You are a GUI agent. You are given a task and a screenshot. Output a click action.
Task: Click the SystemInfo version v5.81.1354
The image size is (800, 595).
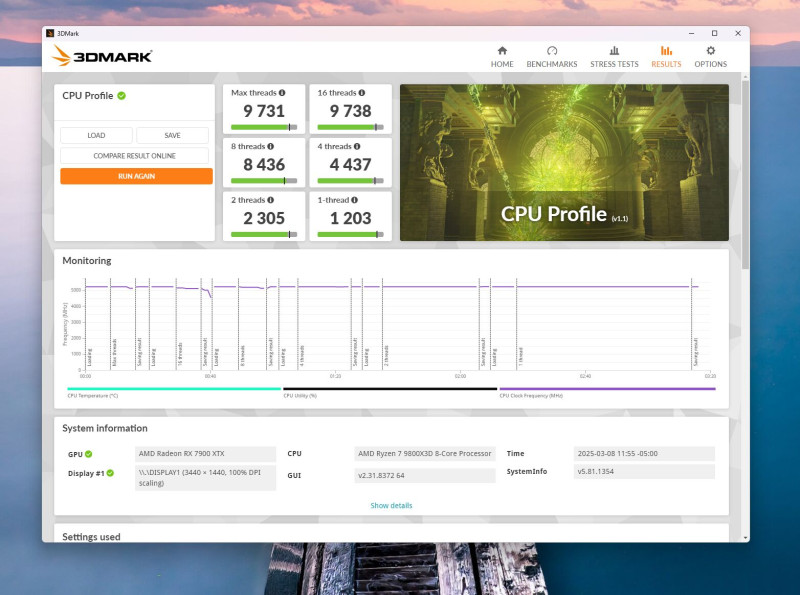click(x=644, y=472)
